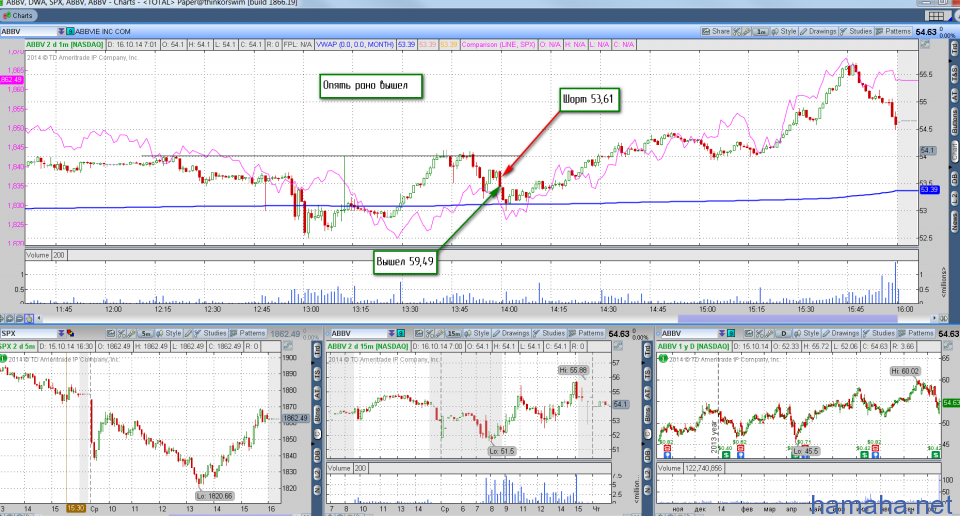The width and height of the screenshot is (960, 516).
Task: Click the Volume study label in main chart
Action: (x=37, y=255)
